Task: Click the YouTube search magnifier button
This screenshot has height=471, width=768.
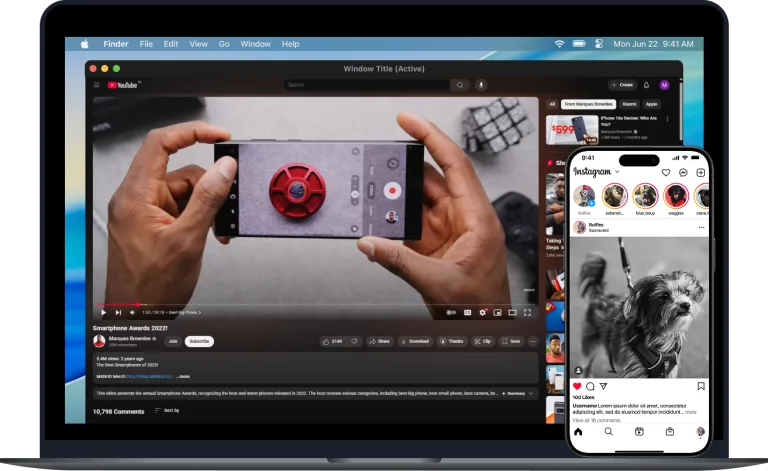Action: click(x=460, y=85)
